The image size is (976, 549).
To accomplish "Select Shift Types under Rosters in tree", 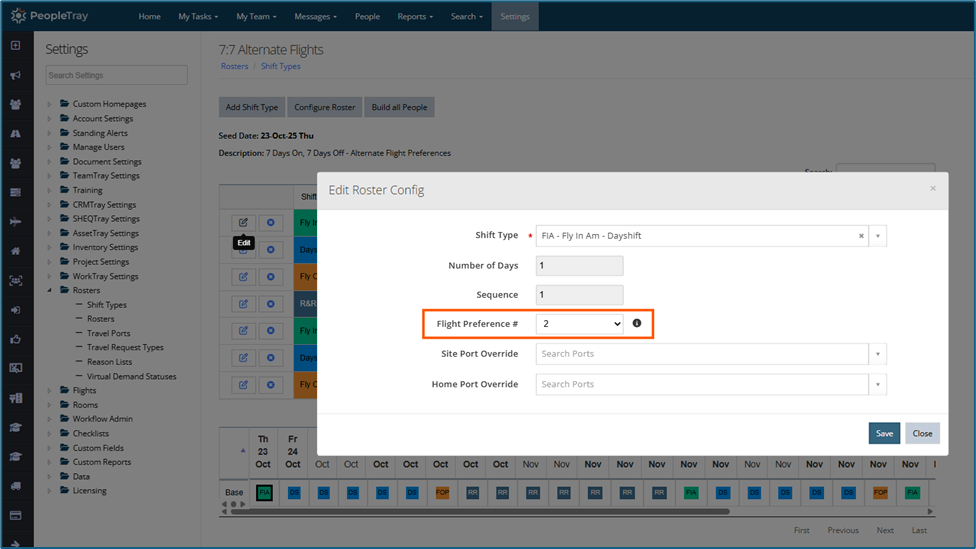I will (x=106, y=304).
